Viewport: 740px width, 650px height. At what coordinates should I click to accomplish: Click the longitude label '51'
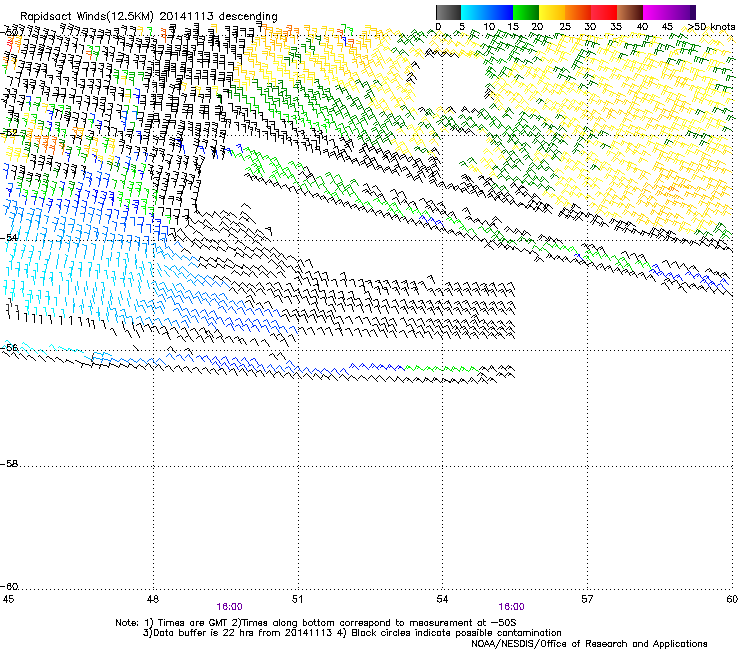(x=297, y=599)
